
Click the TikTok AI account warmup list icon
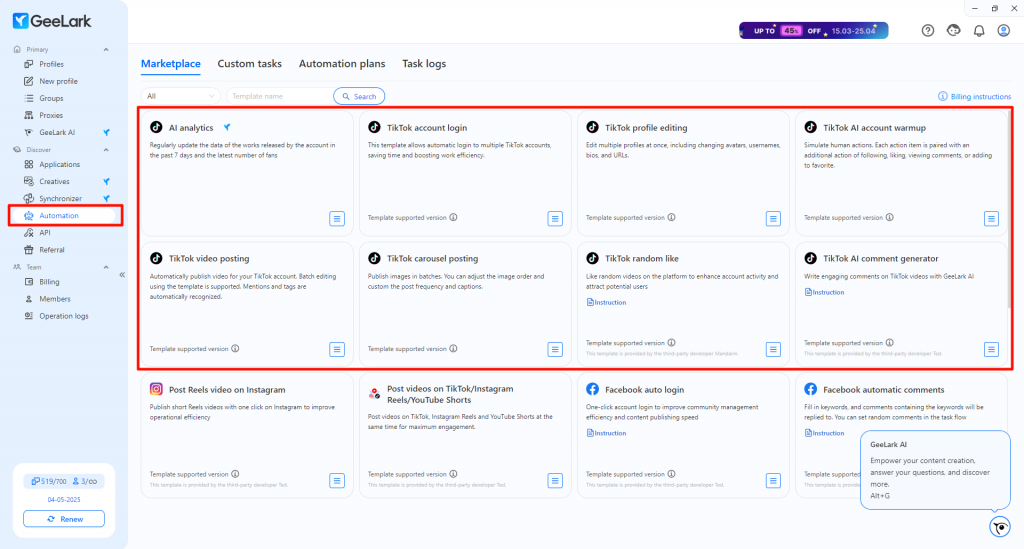click(991, 219)
